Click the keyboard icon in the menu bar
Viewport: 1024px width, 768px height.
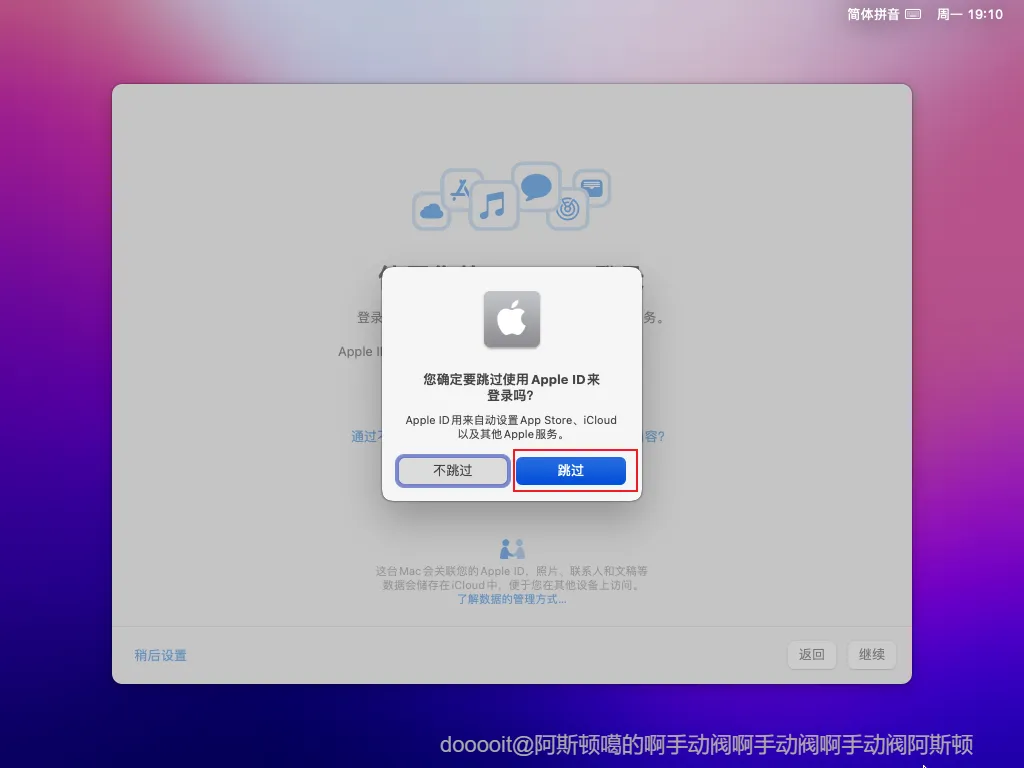click(x=913, y=14)
